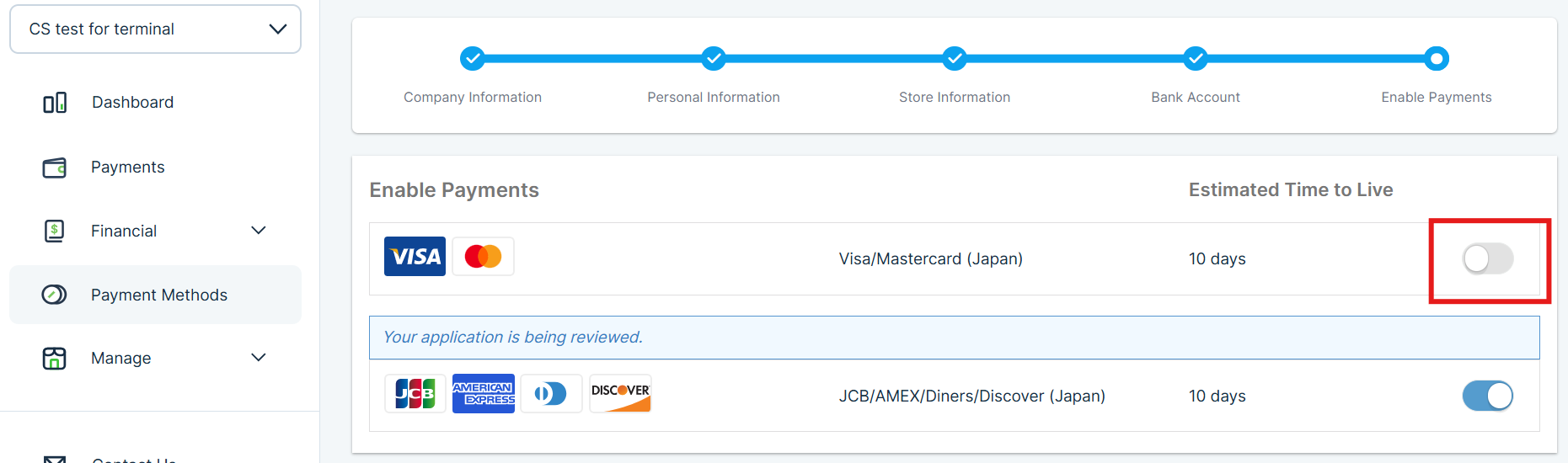
Task: Open the Payment Methods menu item
Action: pos(159,295)
